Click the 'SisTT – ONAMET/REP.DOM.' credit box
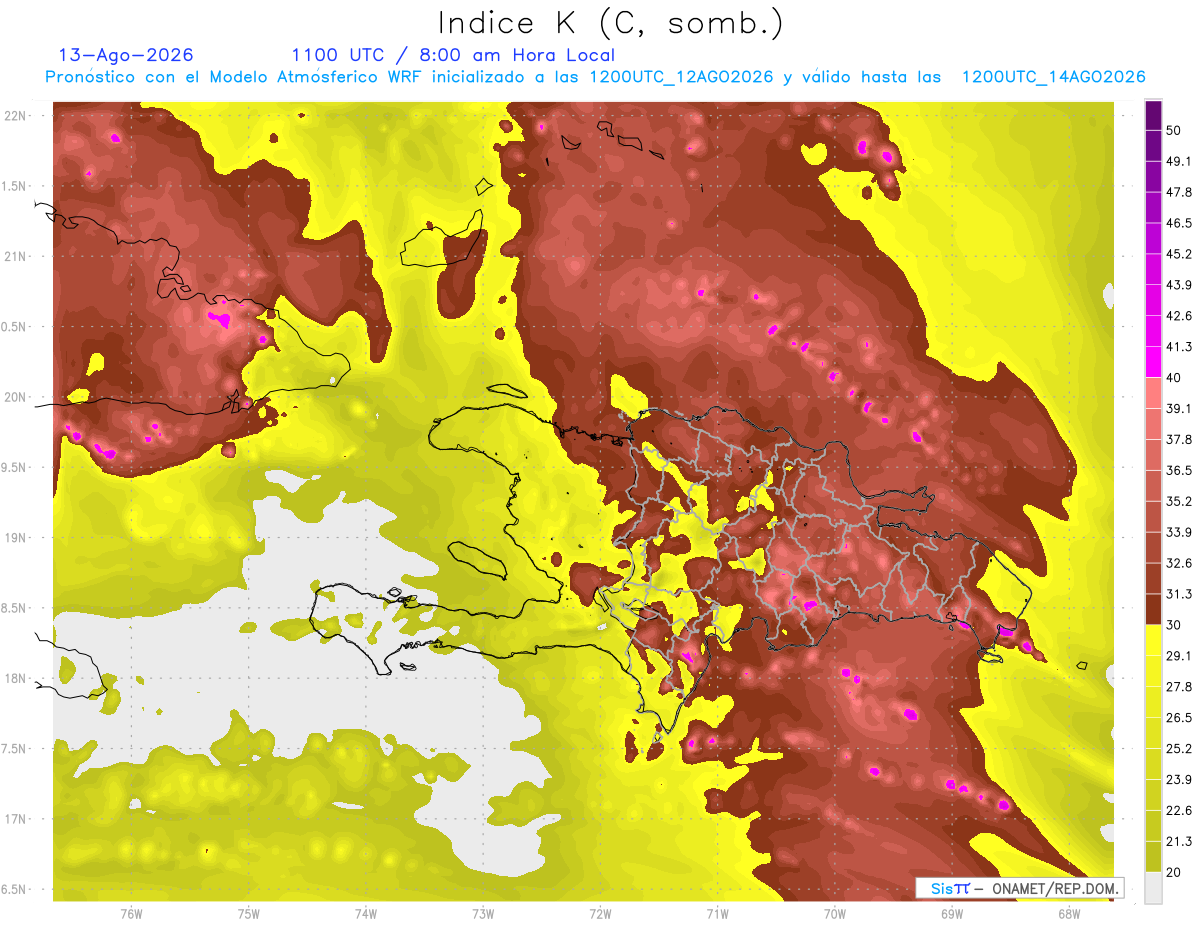Viewport: 1200px width, 927px height. (1018, 888)
